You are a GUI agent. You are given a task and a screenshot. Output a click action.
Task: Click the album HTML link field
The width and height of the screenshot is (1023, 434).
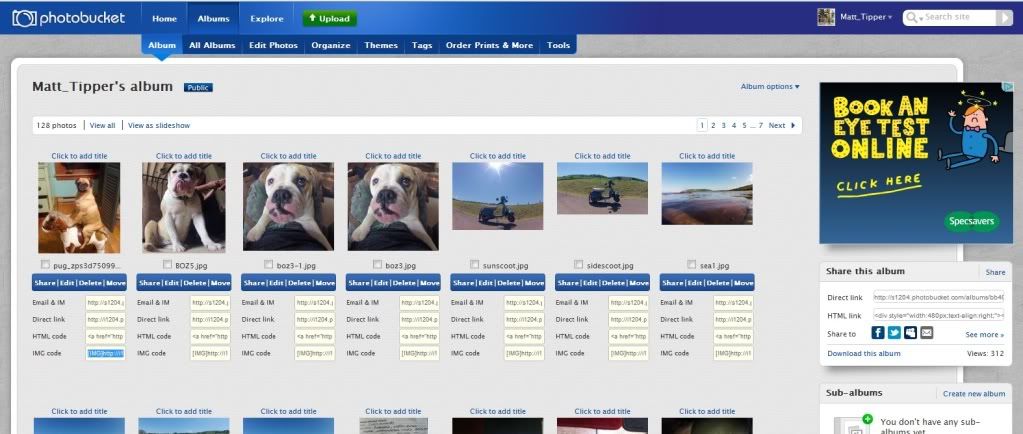coord(939,315)
